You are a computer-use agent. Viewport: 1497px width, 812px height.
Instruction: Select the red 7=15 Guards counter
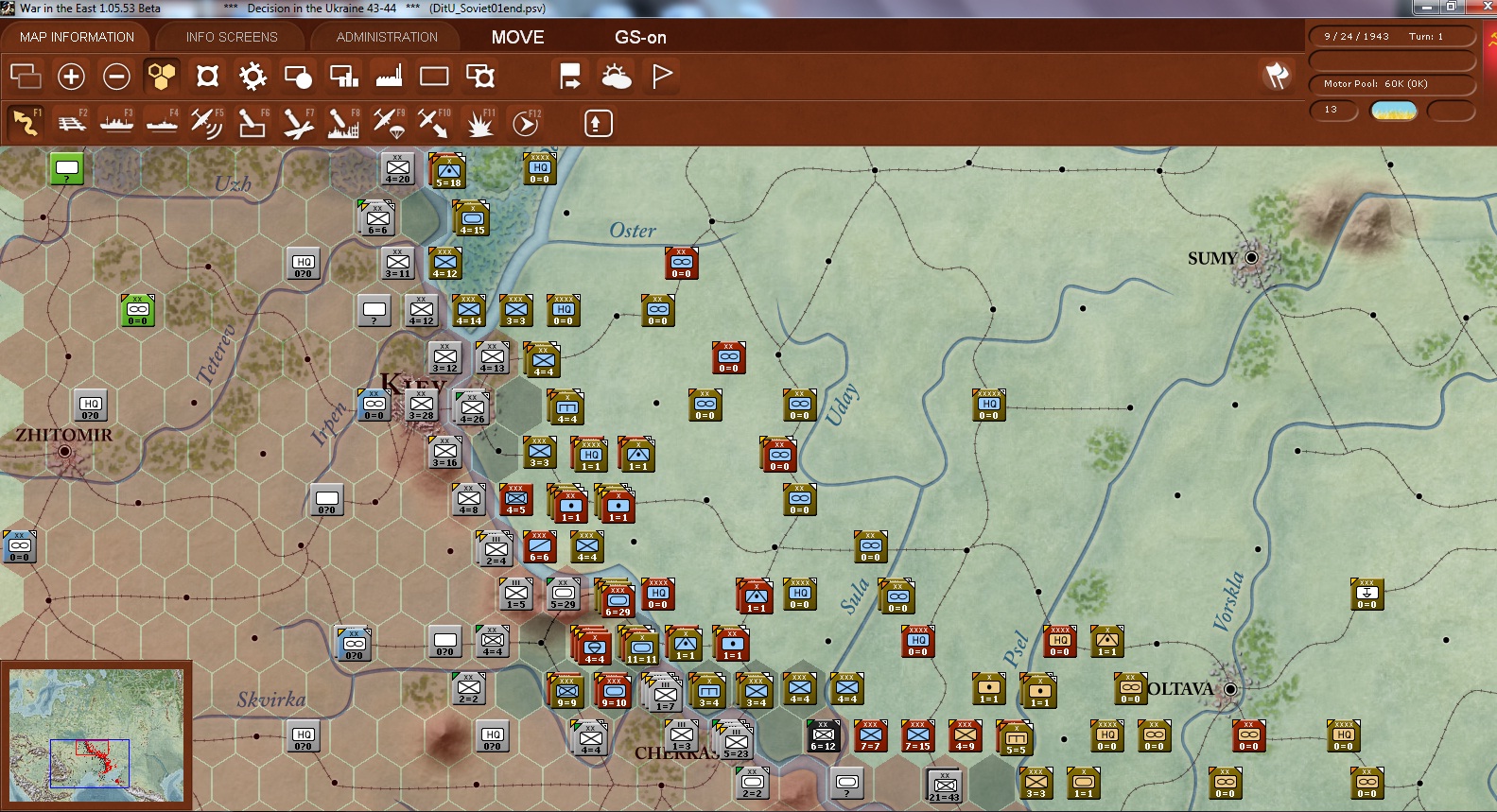pos(917,735)
